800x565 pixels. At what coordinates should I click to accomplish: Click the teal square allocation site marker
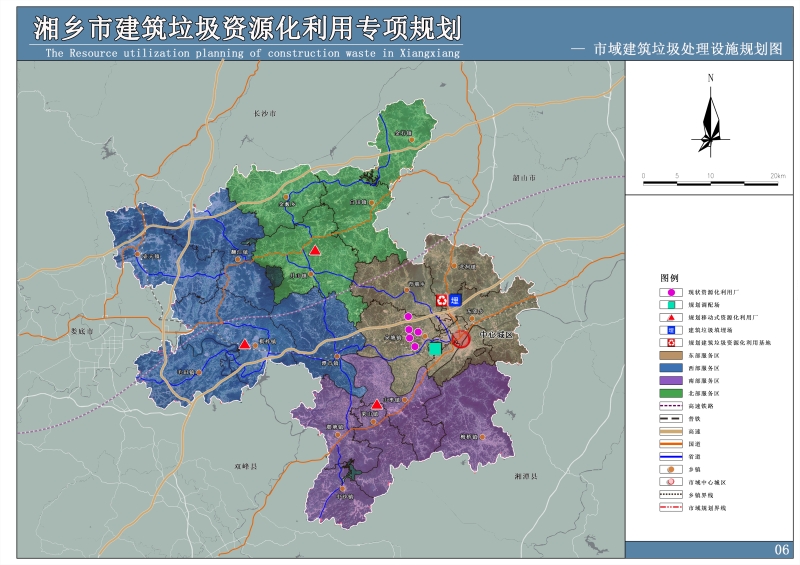(x=435, y=349)
